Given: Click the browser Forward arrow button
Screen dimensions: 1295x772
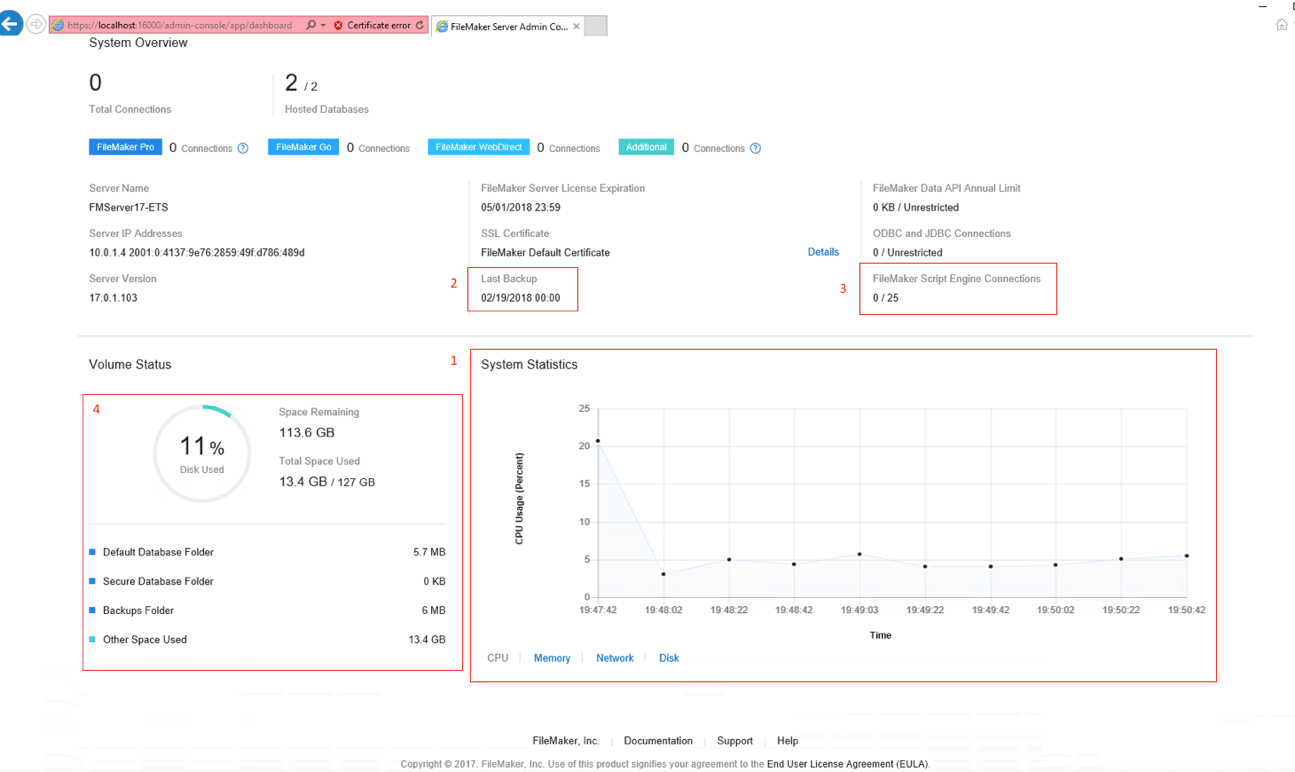Looking at the screenshot, I should coord(36,24).
